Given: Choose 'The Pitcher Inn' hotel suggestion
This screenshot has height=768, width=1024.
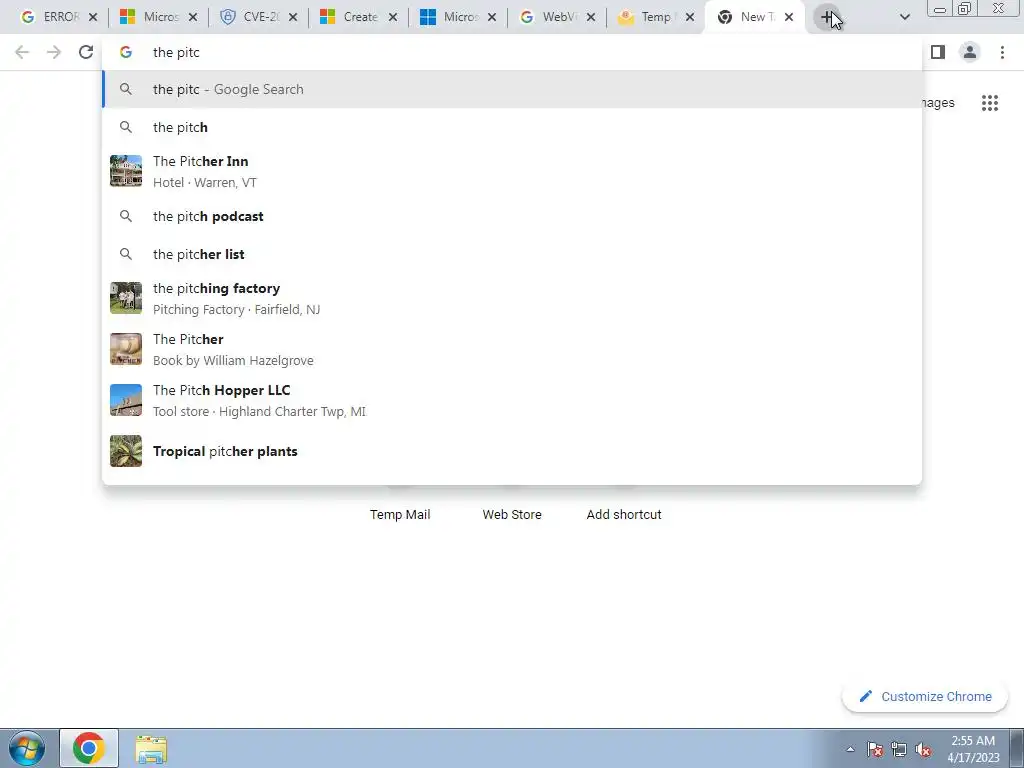Looking at the screenshot, I should 512,171.
